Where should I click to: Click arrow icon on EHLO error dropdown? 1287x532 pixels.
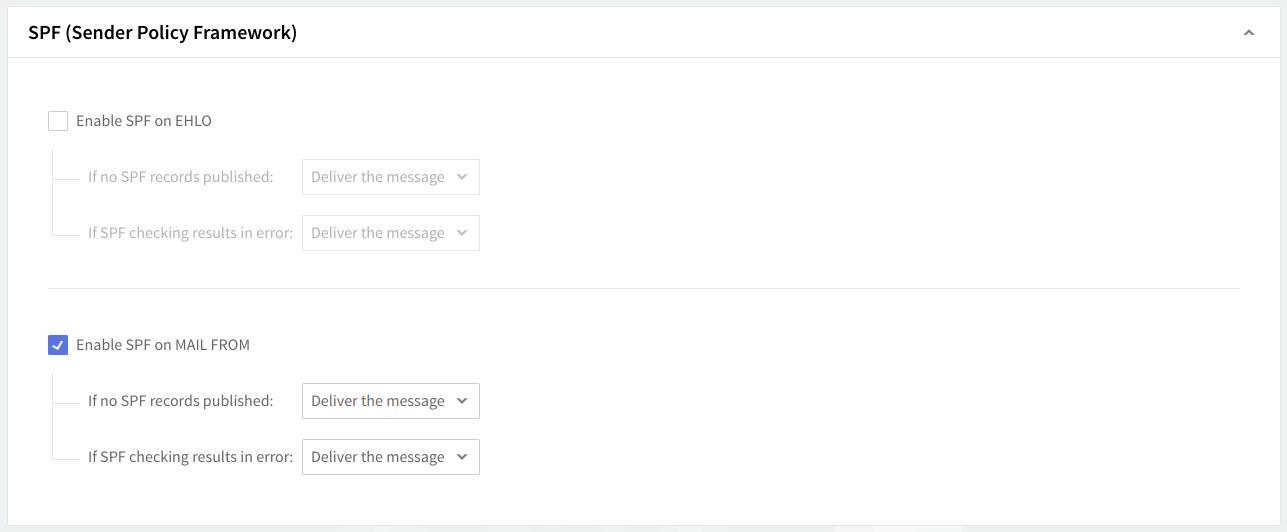click(462, 233)
